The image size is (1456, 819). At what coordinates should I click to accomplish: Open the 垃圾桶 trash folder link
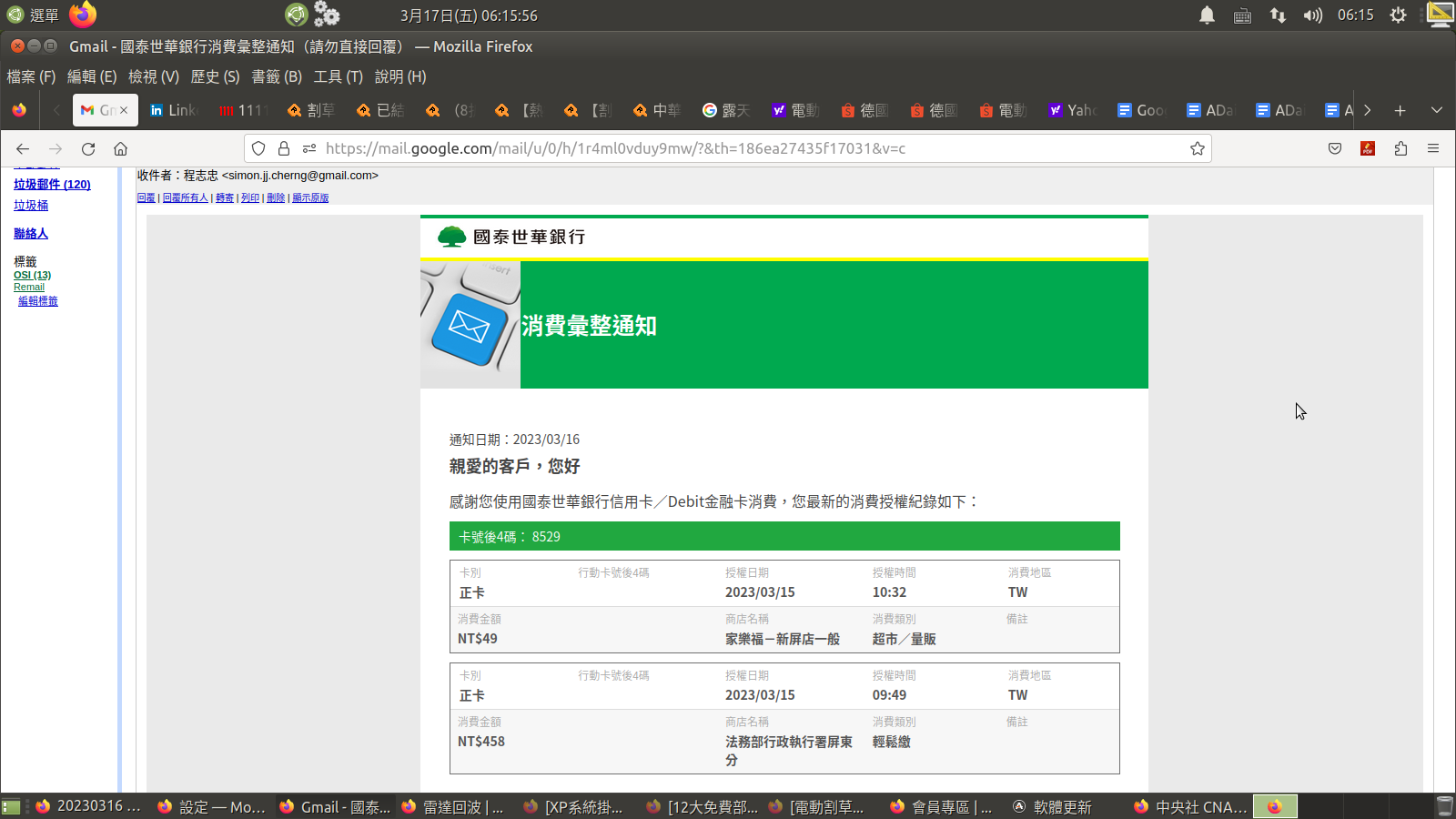[x=31, y=206]
